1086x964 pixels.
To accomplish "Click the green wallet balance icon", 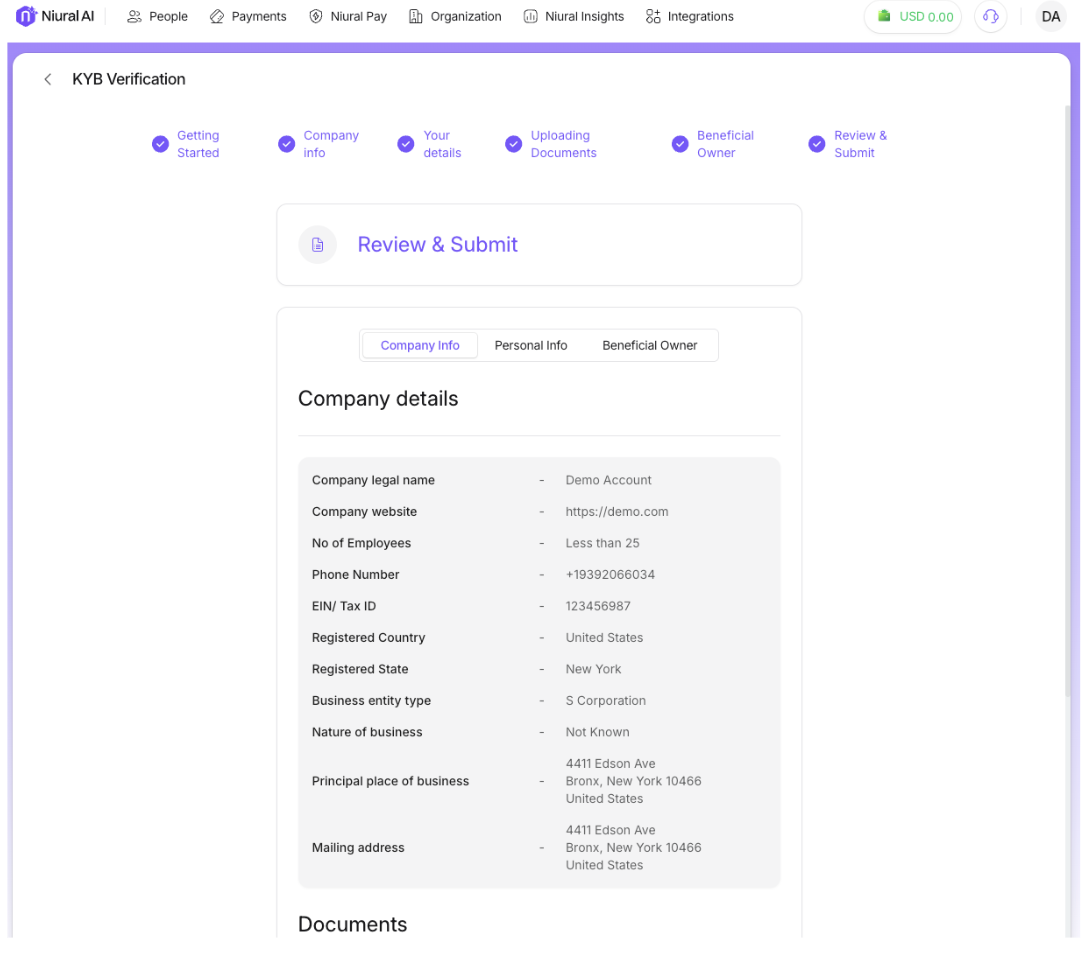I will click(x=884, y=16).
